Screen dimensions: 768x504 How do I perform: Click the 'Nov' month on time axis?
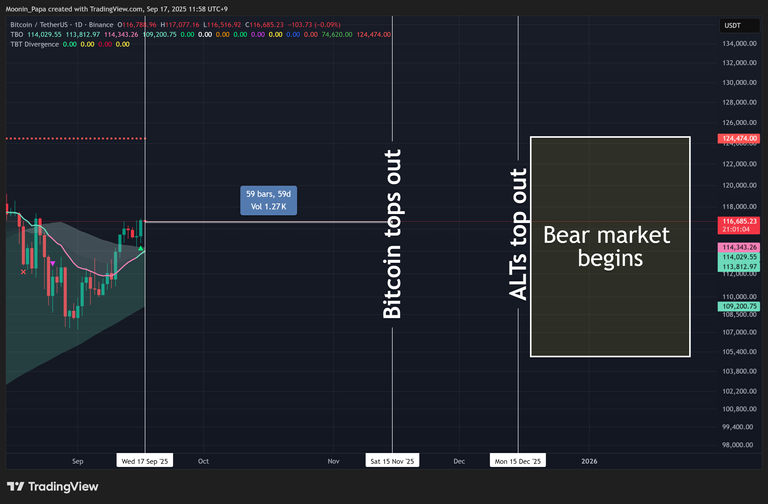pos(334,461)
